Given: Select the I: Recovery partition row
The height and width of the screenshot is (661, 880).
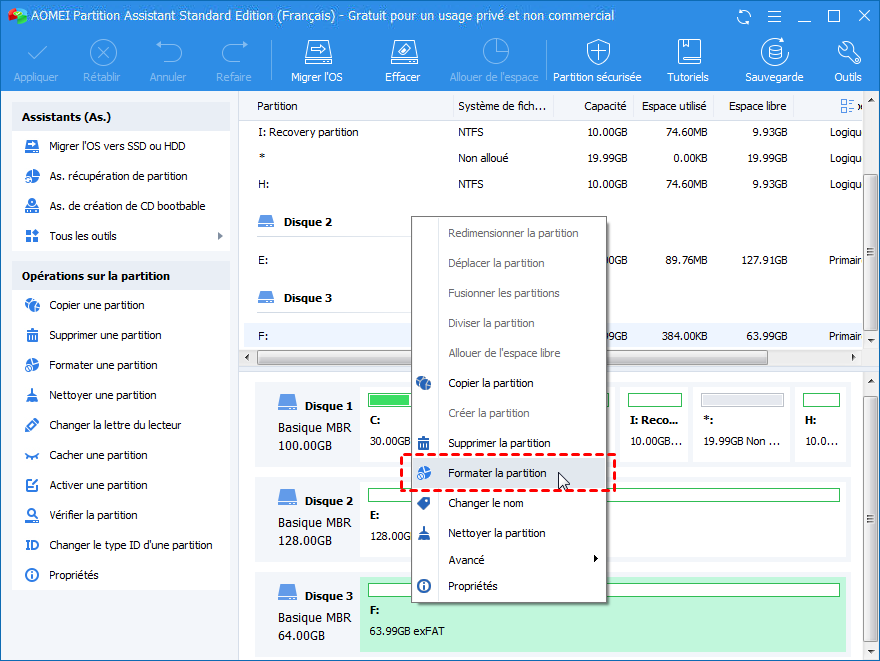Looking at the screenshot, I should coord(552,132).
